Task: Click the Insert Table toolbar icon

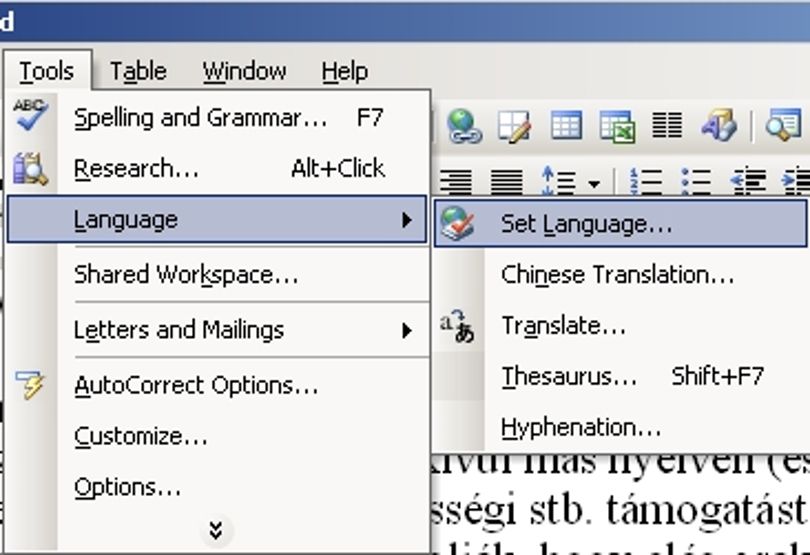Action: tap(566, 125)
